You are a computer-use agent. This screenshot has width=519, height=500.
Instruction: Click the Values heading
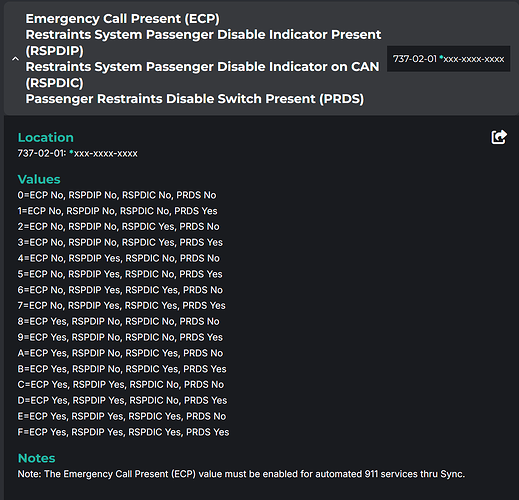click(x=39, y=179)
